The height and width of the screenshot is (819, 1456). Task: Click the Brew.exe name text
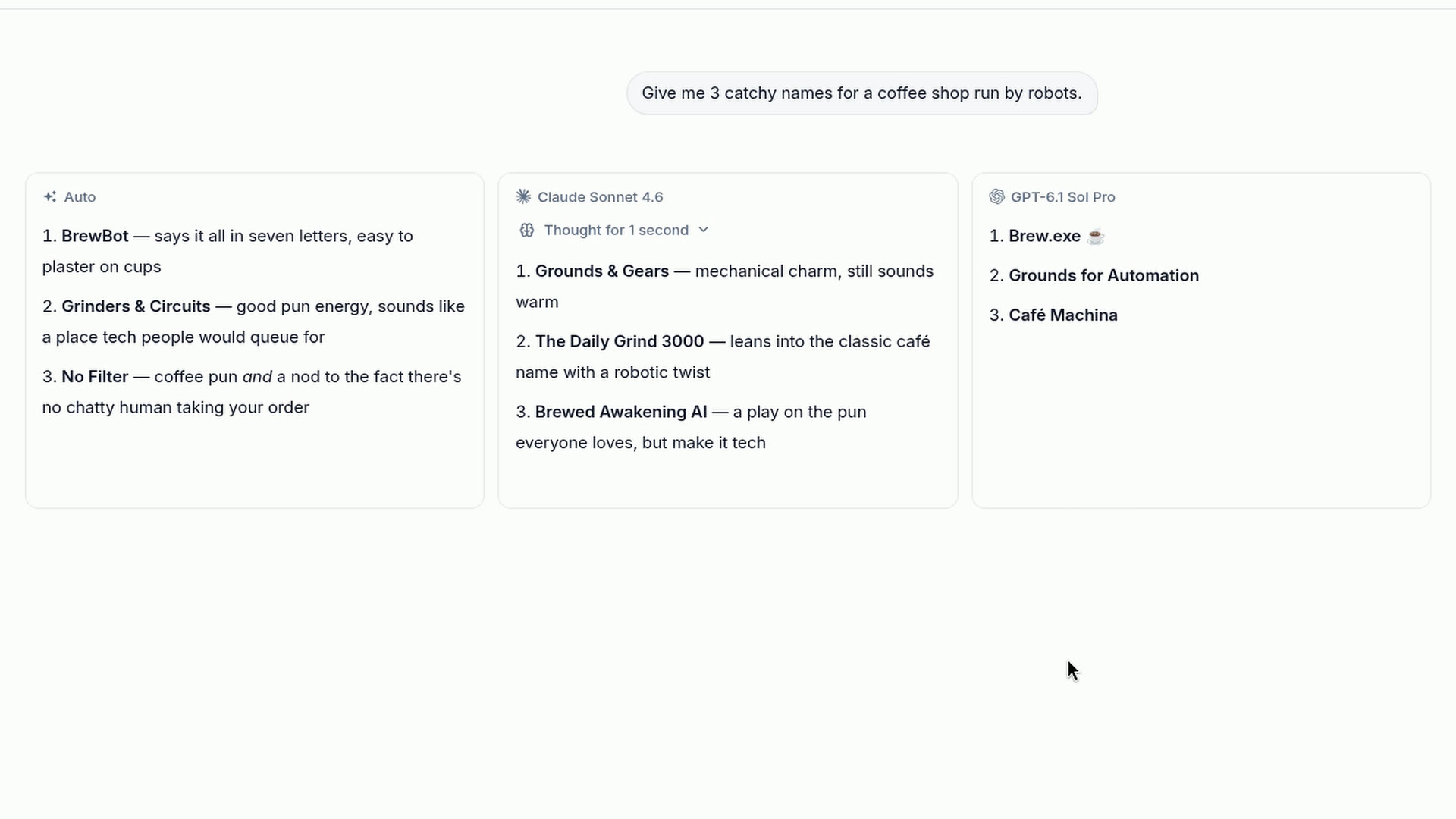(x=1044, y=236)
